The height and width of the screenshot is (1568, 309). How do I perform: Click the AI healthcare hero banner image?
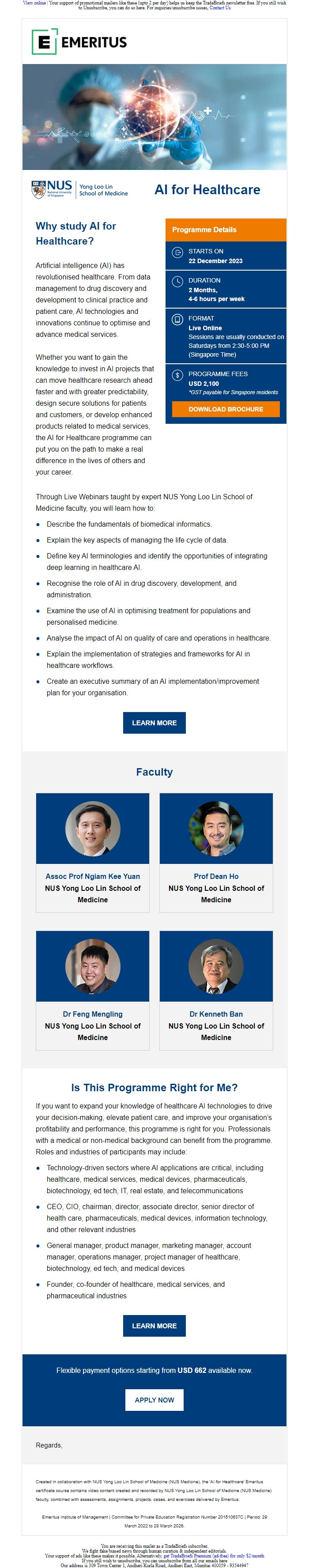click(x=154, y=117)
